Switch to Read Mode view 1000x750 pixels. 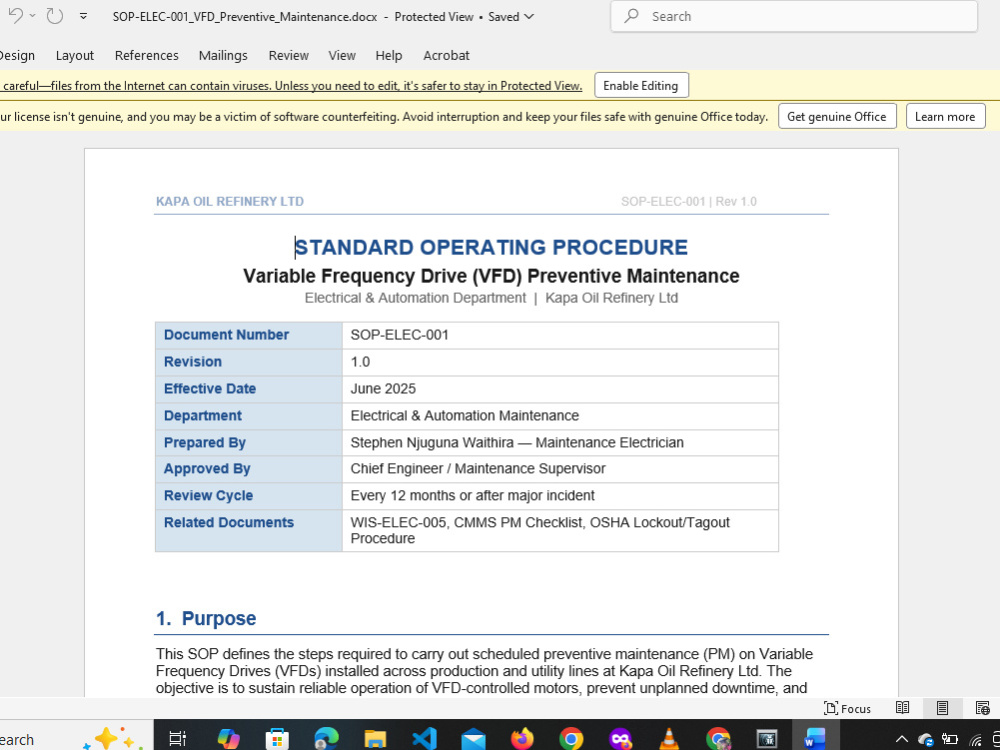(902, 708)
